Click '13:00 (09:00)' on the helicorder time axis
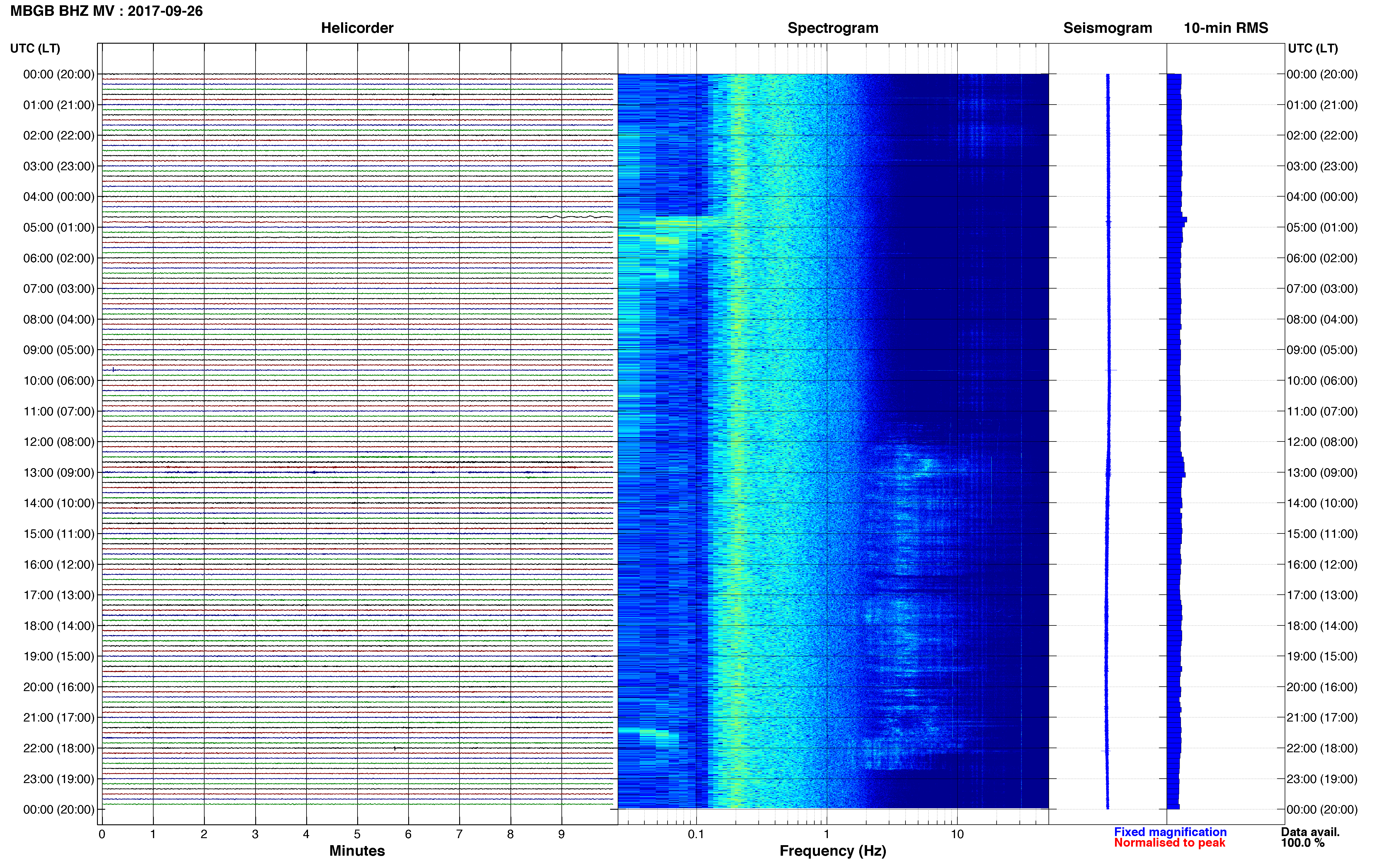 pyautogui.click(x=59, y=473)
